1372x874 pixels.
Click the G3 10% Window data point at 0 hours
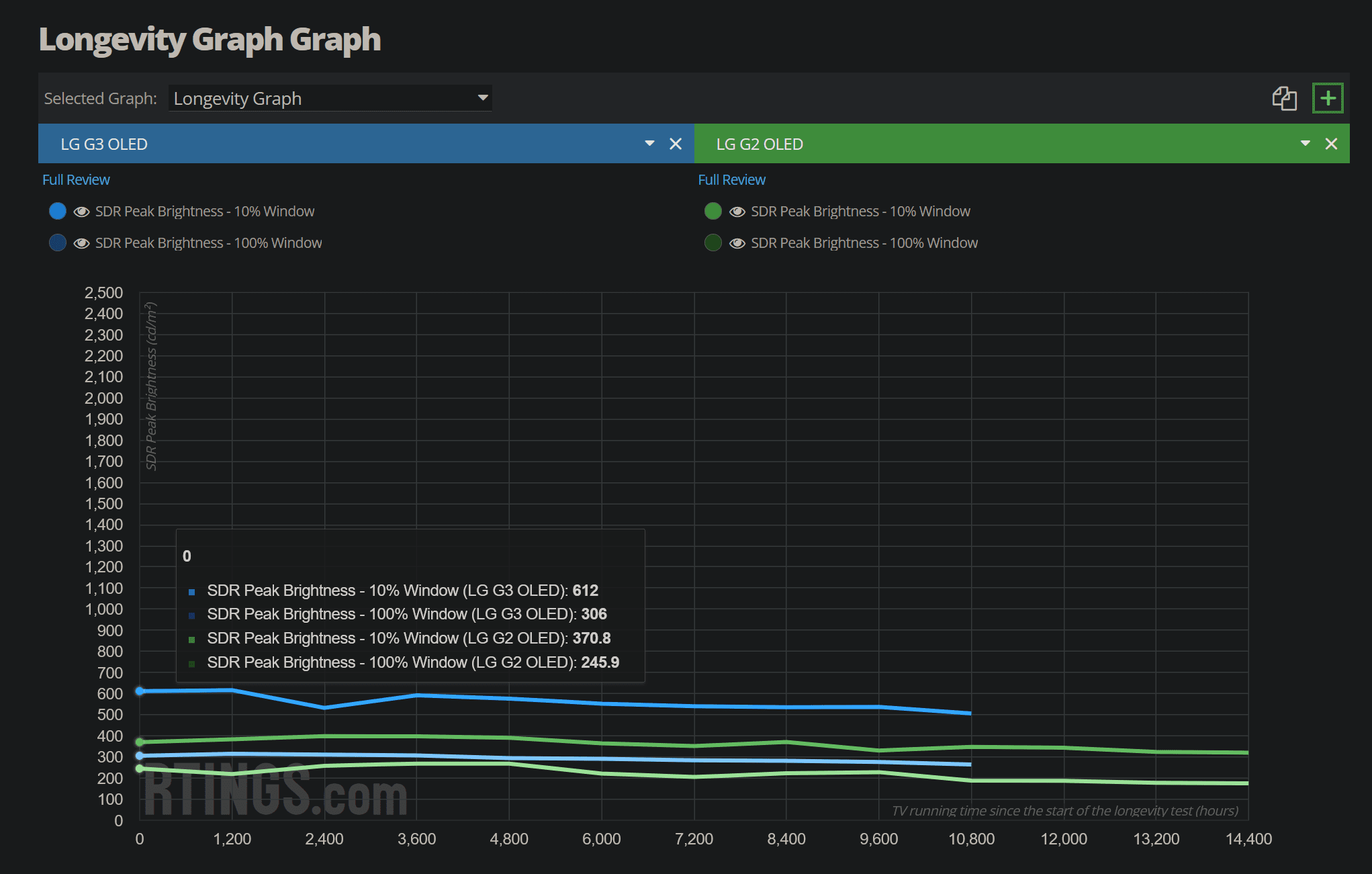[x=140, y=691]
